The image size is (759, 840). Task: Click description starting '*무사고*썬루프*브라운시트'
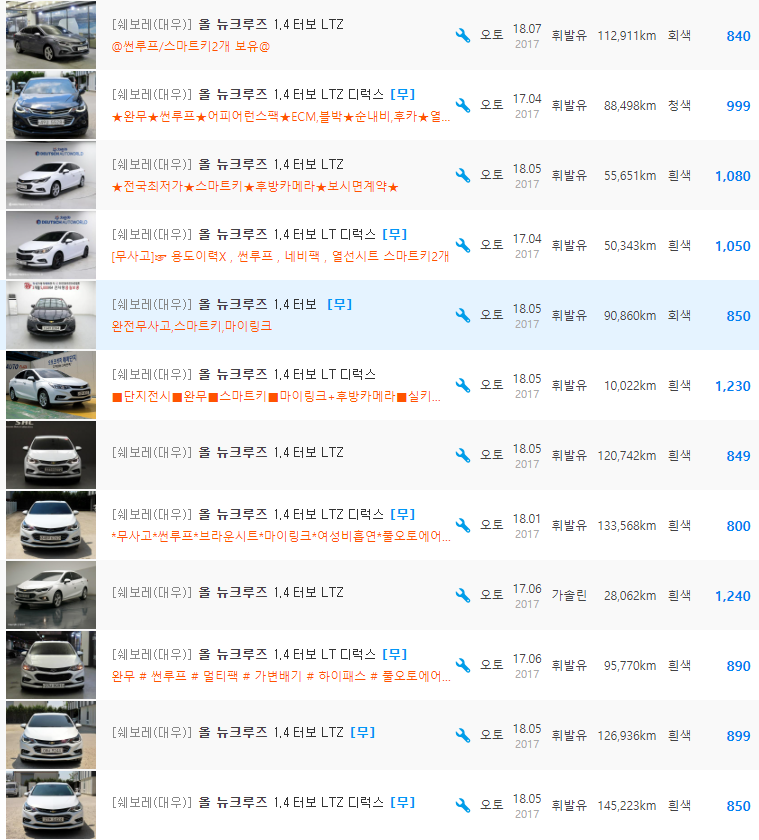click(281, 537)
